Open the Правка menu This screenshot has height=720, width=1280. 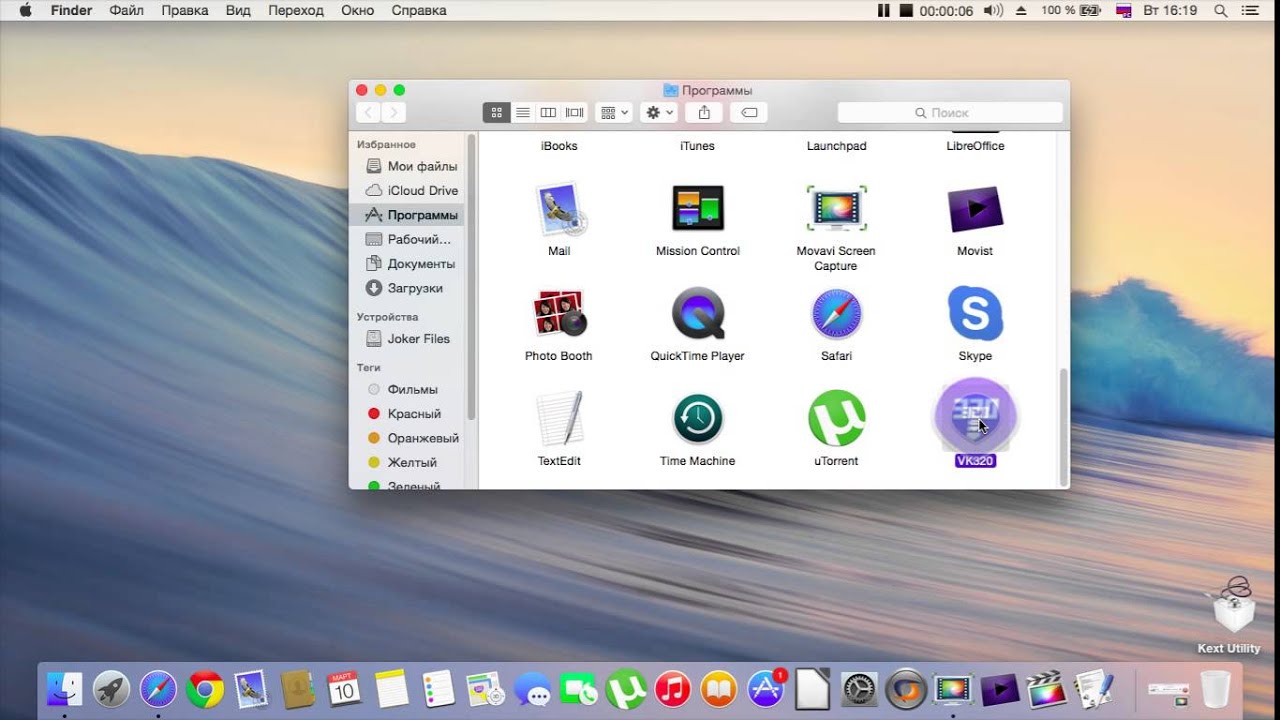(x=184, y=11)
